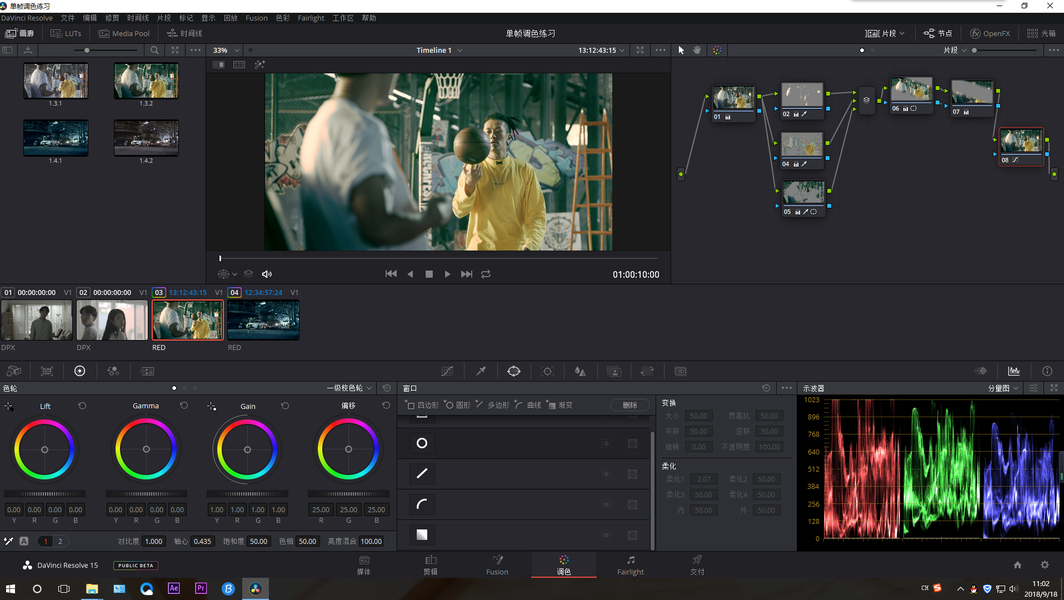Open node editor clip mode dropdown
Screen dimensions: 1064x600
[x=955, y=50]
